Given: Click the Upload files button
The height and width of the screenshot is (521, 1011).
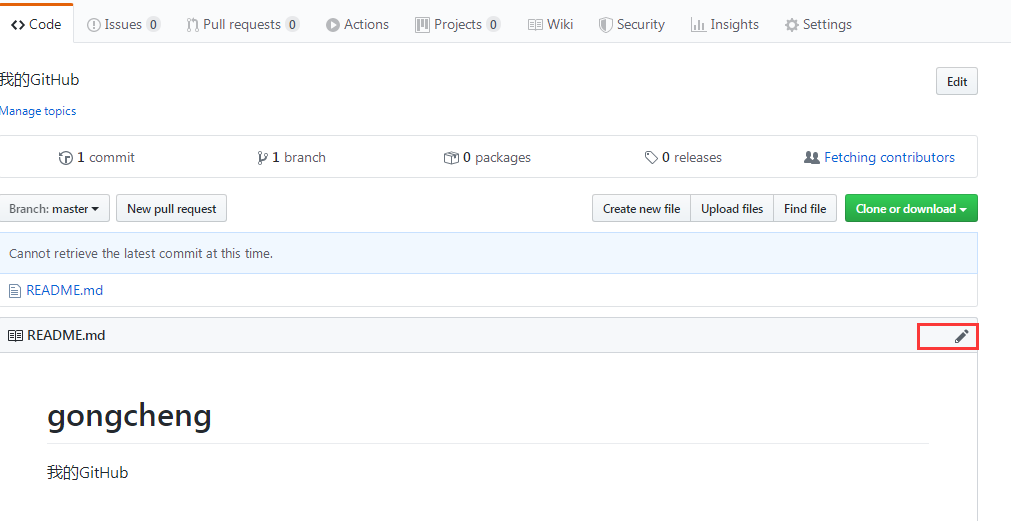Looking at the screenshot, I should point(732,208).
